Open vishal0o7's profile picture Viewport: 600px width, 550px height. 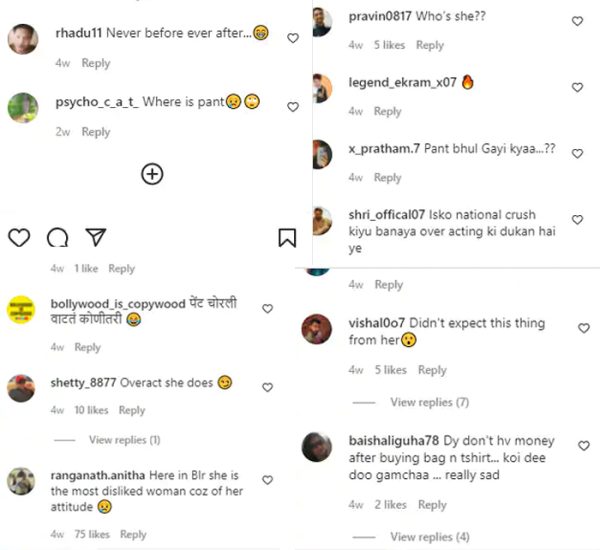pyautogui.click(x=316, y=329)
